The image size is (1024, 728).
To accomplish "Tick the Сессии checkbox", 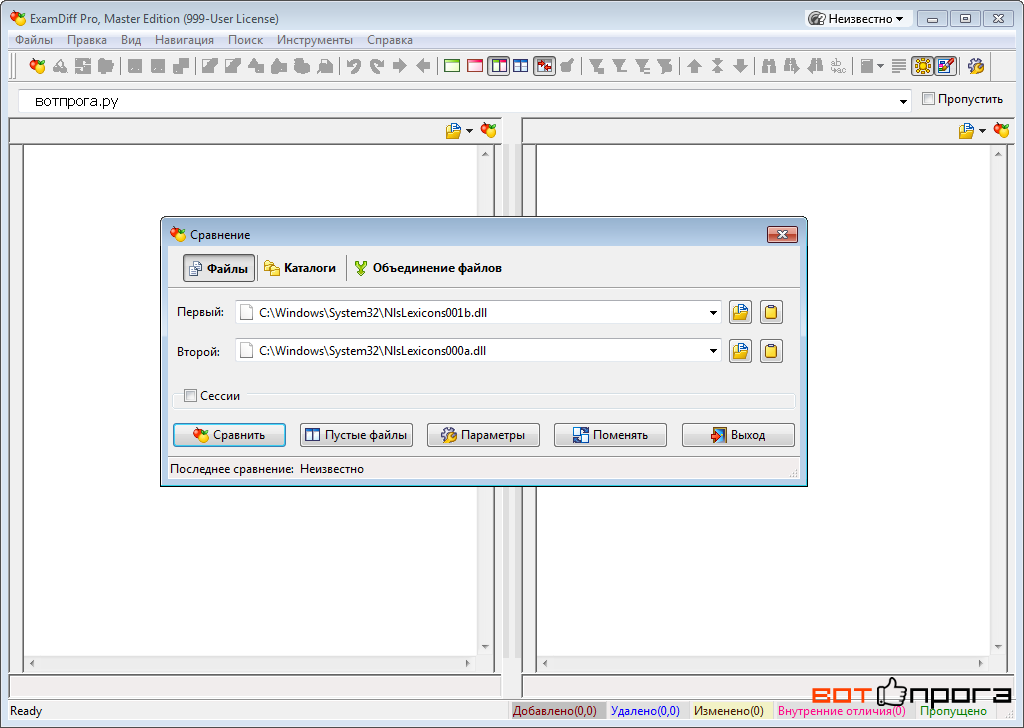I will tap(190, 396).
